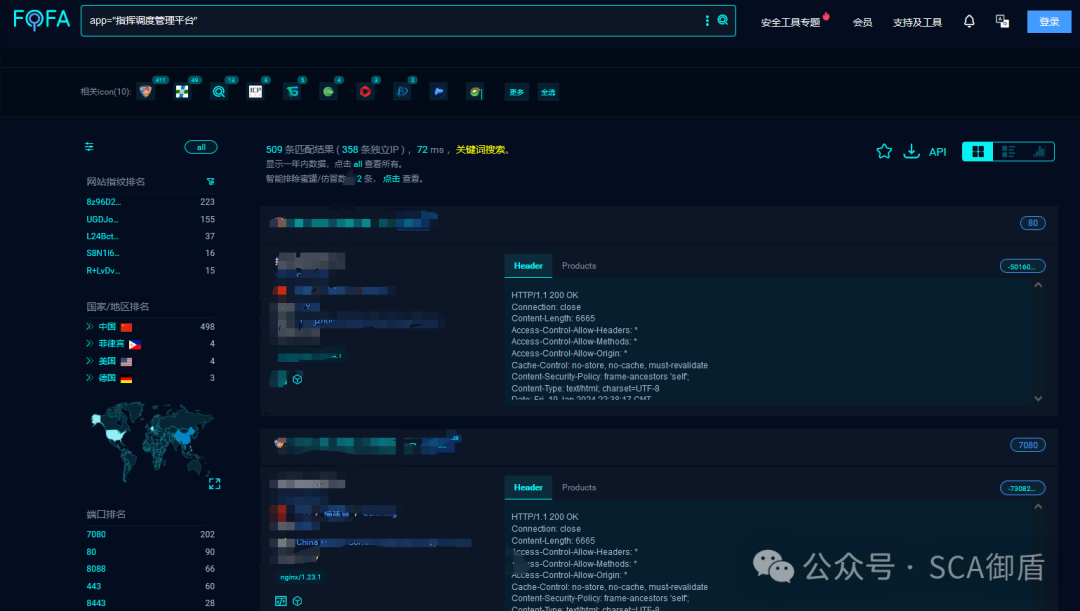Filter by port 443 in port ranking
The height and width of the screenshot is (611, 1080).
(x=94, y=586)
